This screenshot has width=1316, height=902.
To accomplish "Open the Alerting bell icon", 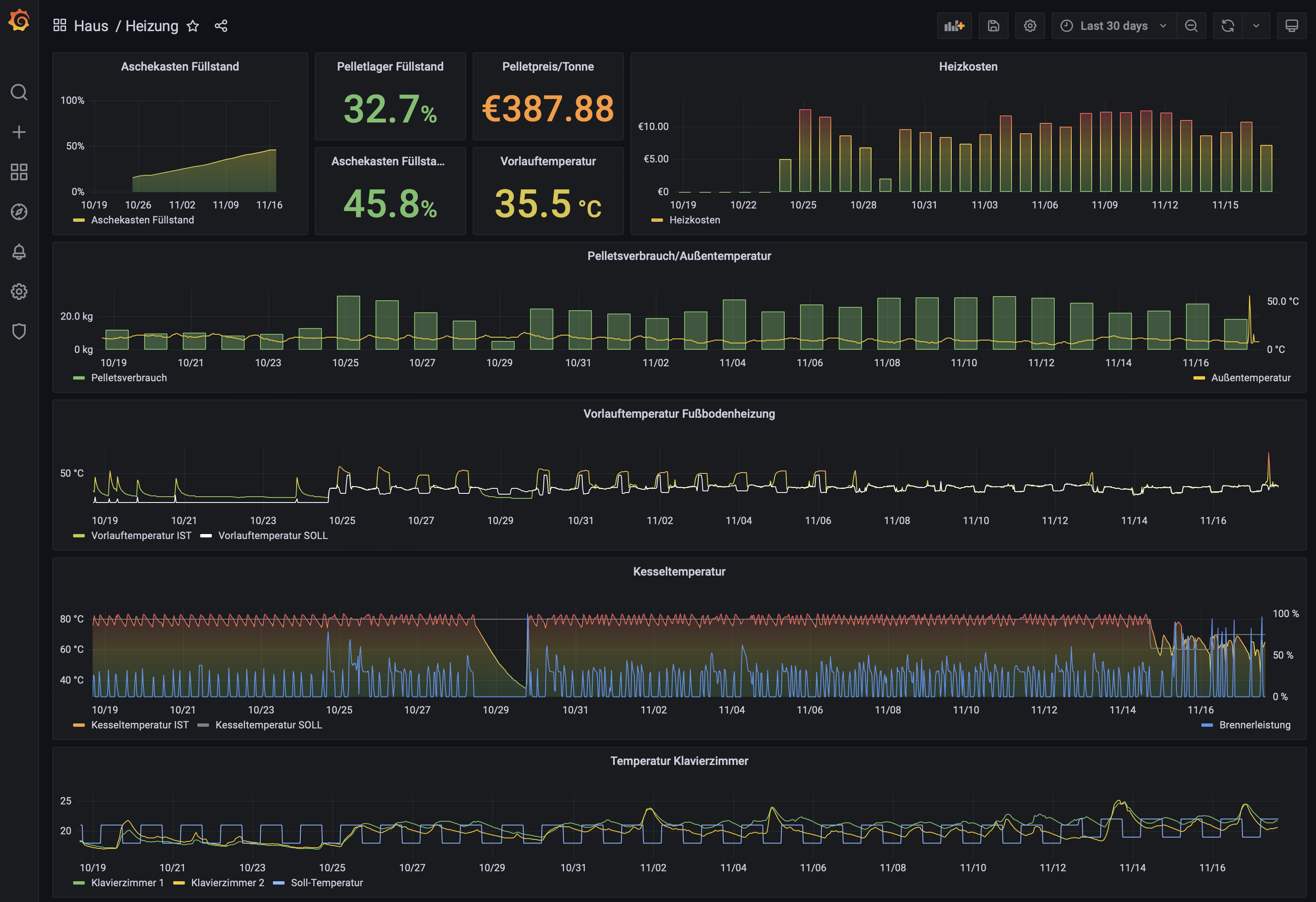I will 19,251.
